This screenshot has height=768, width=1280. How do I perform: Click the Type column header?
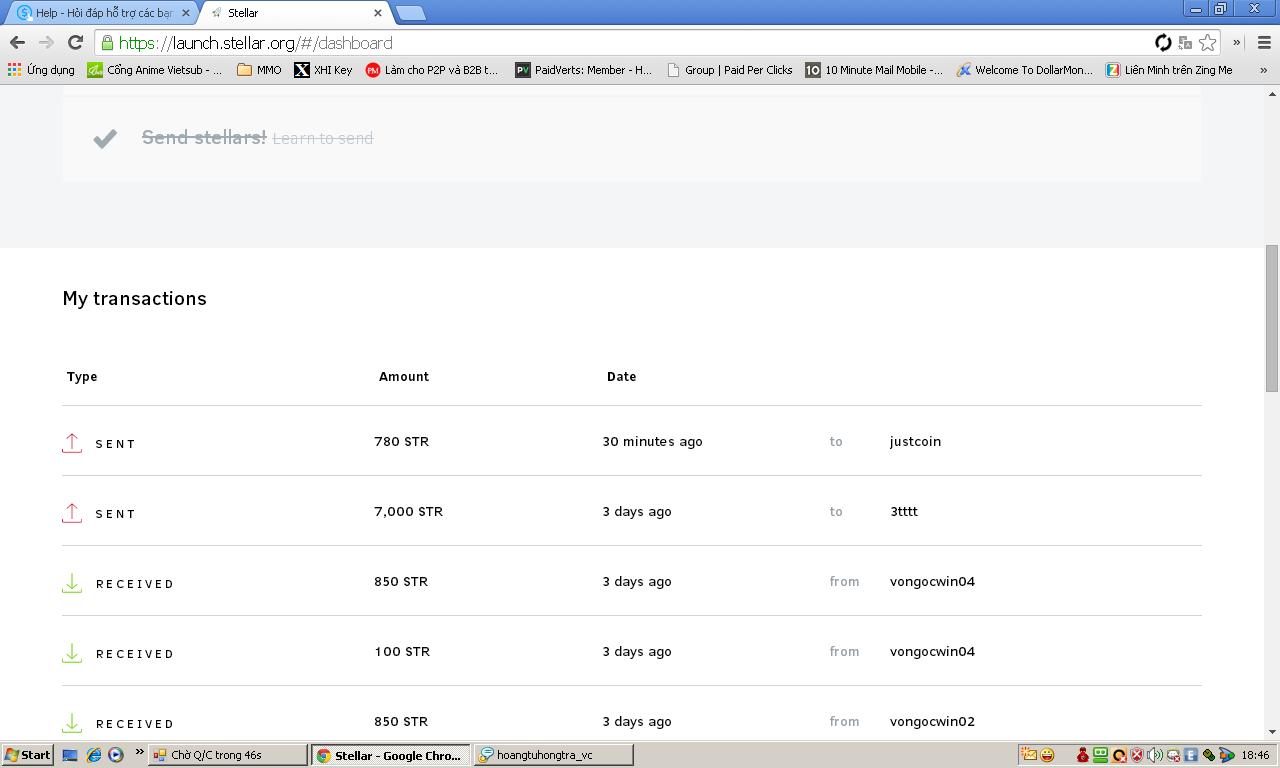[82, 376]
